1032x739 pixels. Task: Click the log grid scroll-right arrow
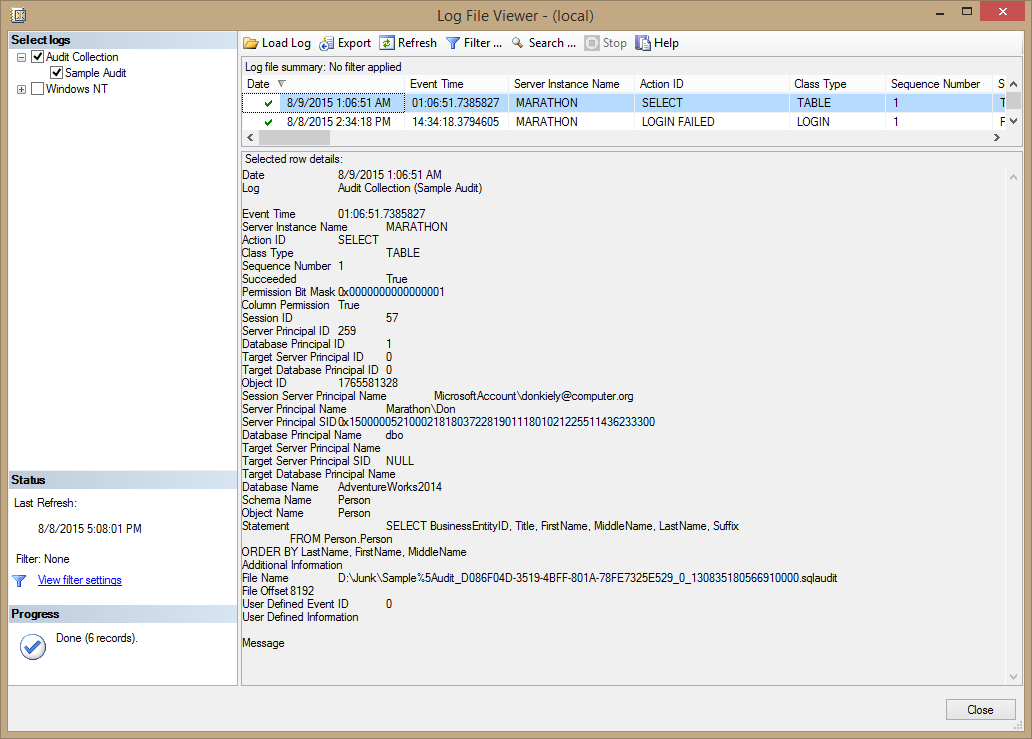tap(996, 138)
